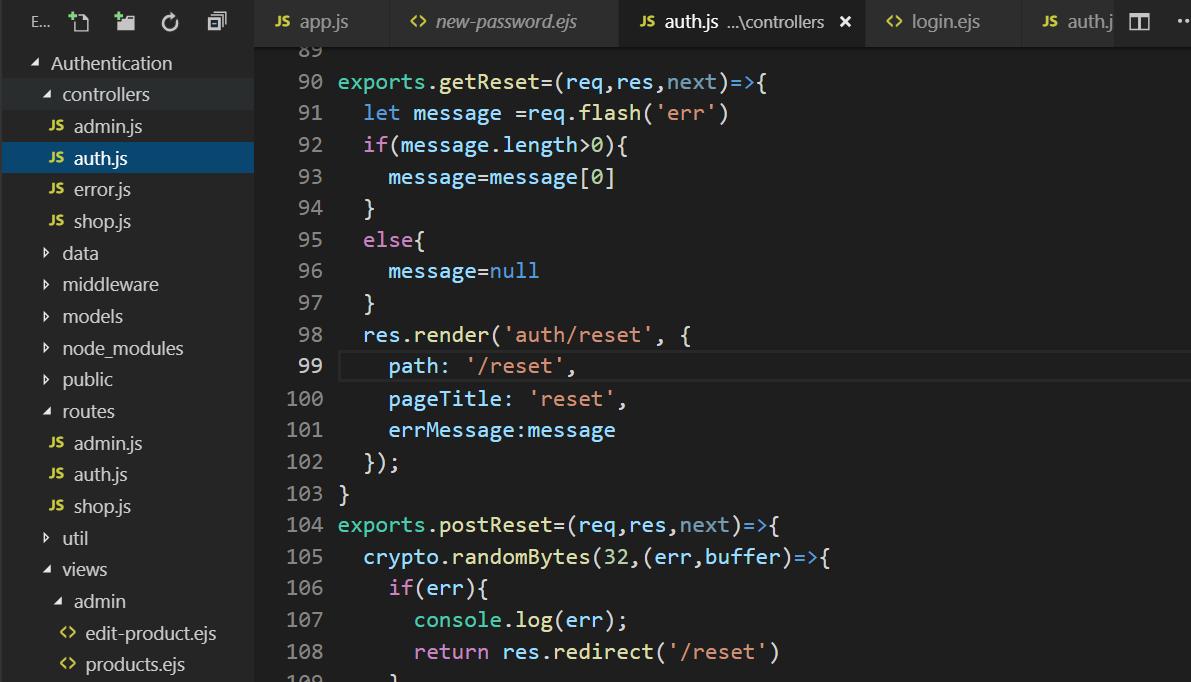
Task: Open auth.js in routes folder
Action: [100, 475]
